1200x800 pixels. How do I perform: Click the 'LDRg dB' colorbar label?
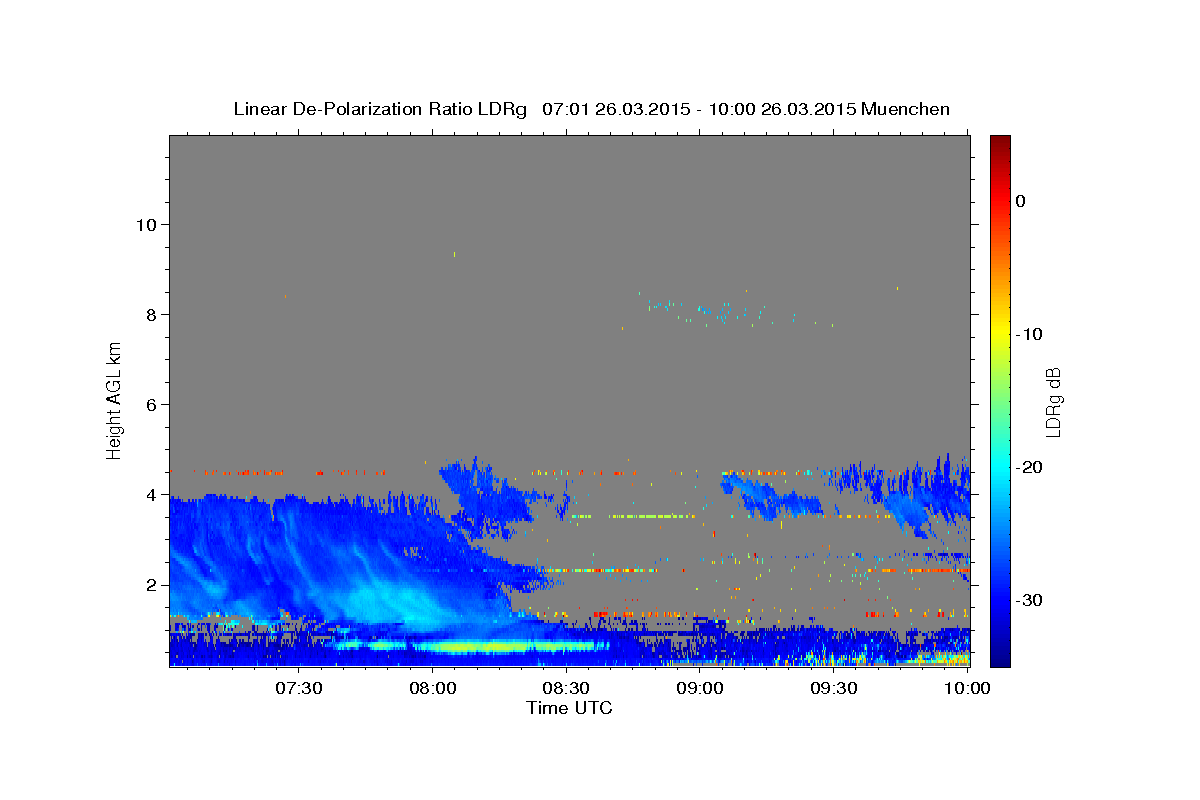[1053, 402]
